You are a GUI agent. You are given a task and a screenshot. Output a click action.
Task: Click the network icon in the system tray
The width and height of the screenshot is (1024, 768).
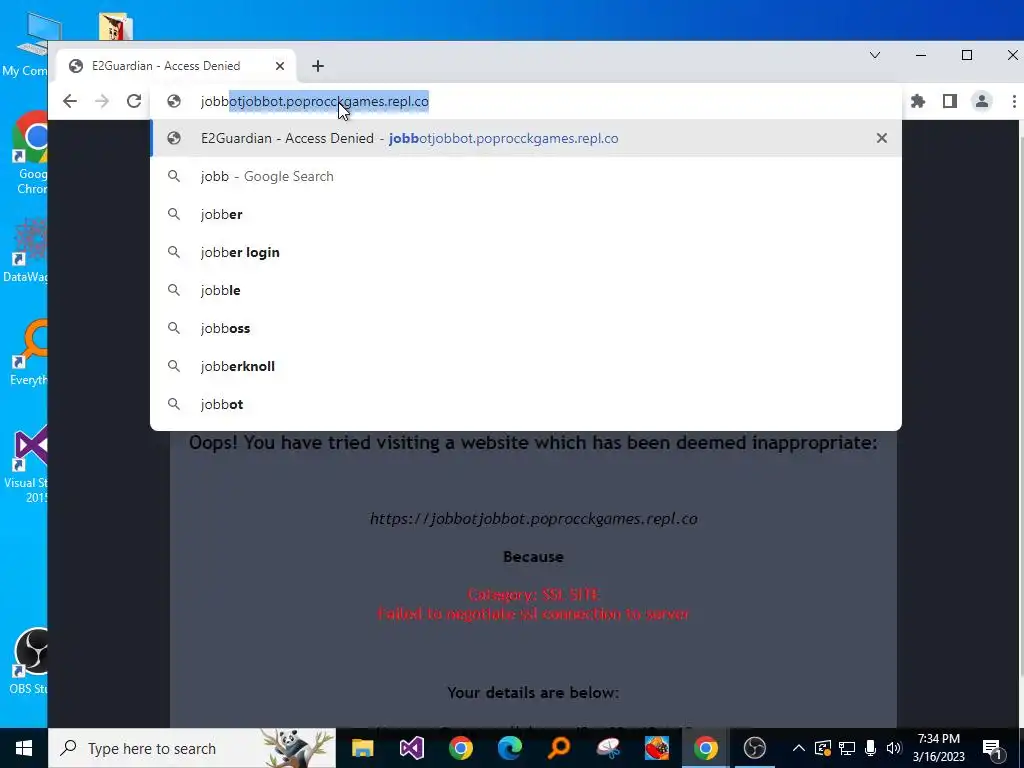pos(847,748)
